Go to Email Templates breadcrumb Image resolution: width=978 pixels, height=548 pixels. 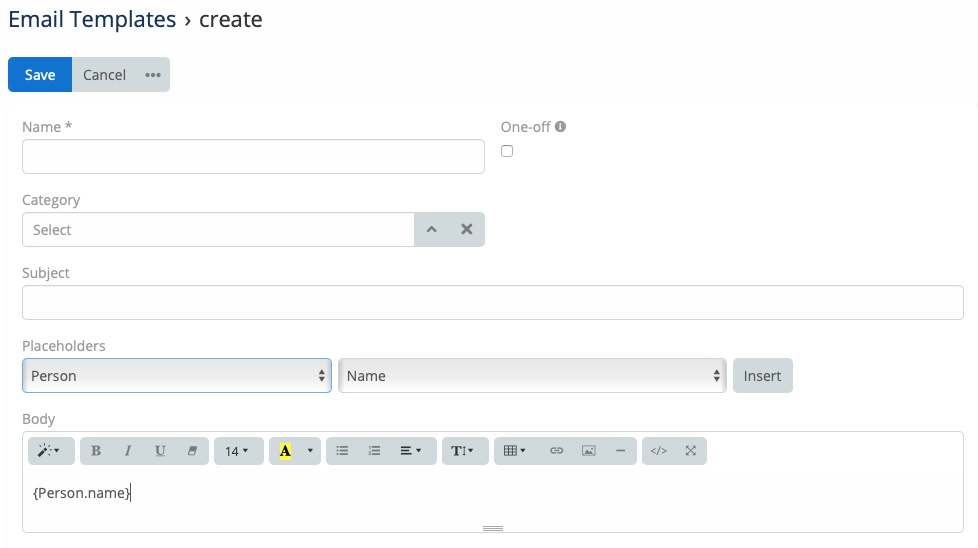92,19
